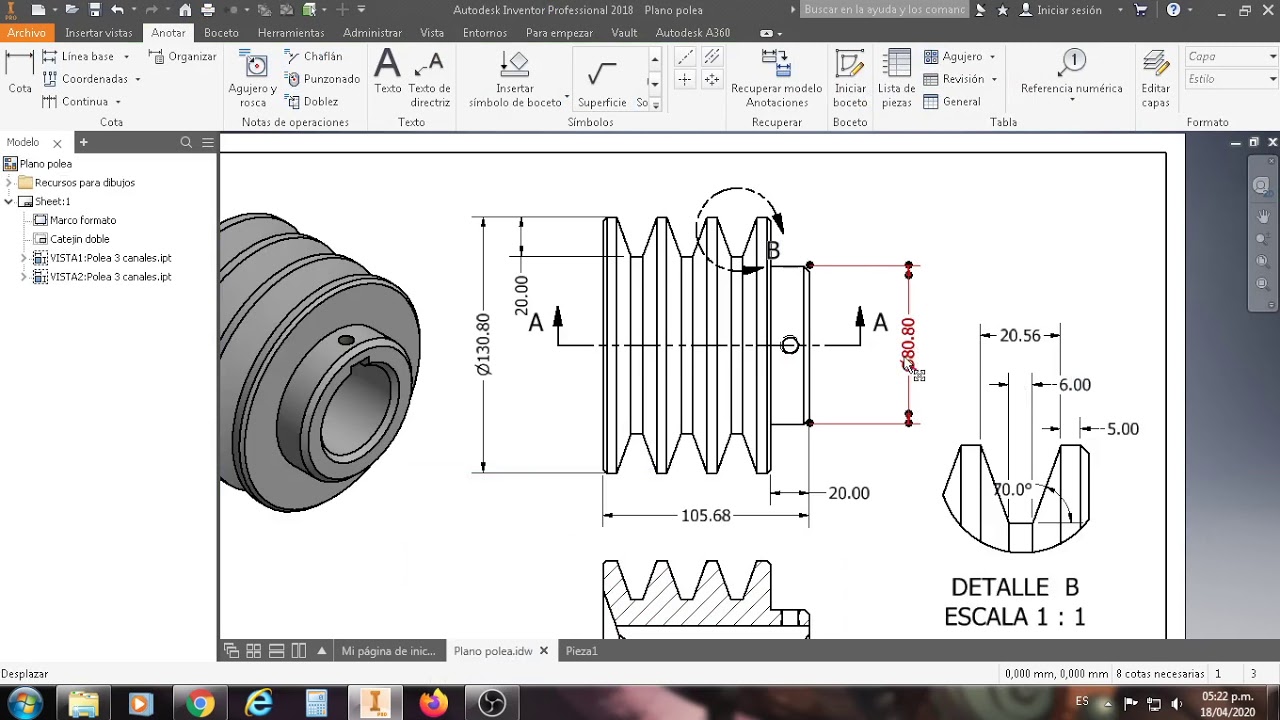Click Organizar dimensions tool
Image resolution: width=1280 pixels, height=720 pixels.
183,56
